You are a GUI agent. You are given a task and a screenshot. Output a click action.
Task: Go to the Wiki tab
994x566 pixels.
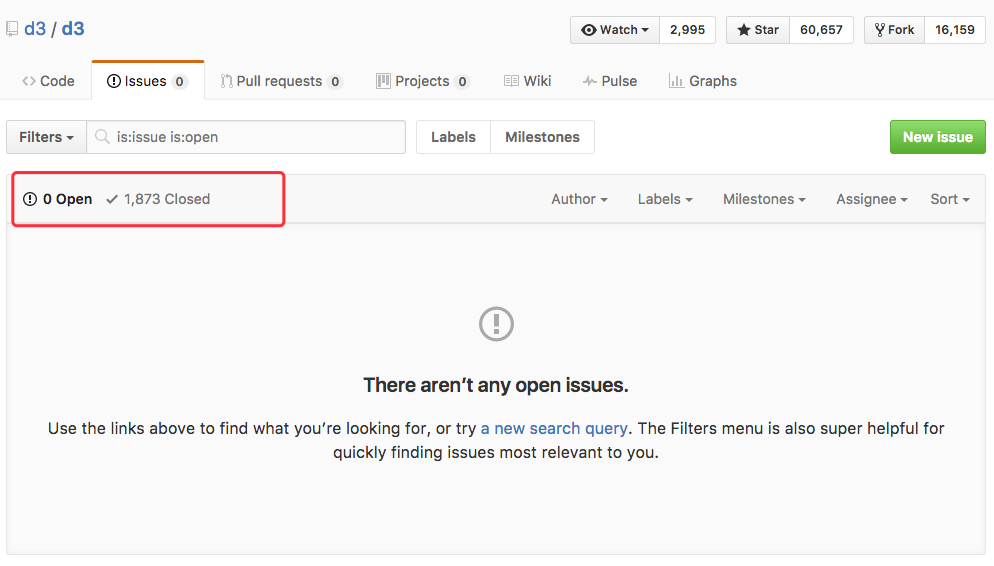(527, 81)
